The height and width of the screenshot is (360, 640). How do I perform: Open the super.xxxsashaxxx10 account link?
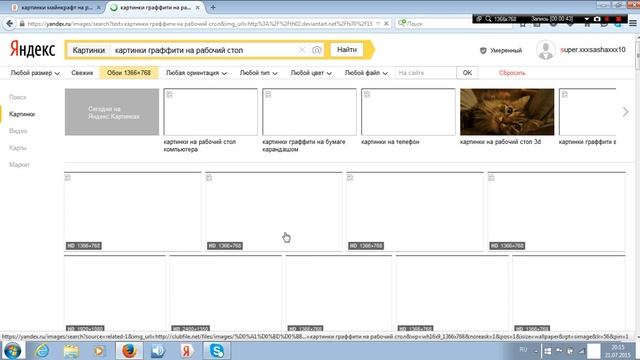(593, 50)
